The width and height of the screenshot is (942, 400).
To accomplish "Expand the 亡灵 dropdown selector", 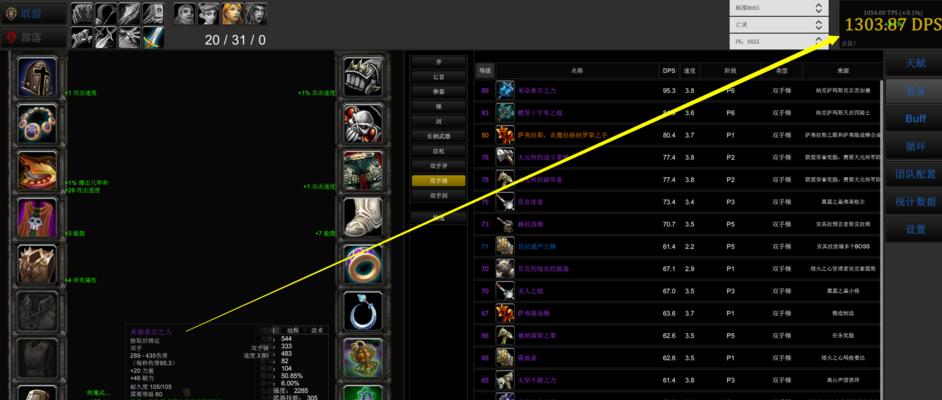I will pyautogui.click(x=779, y=25).
